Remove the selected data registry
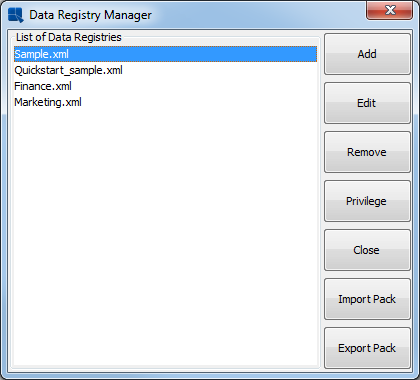The image size is (420, 380). tap(367, 152)
